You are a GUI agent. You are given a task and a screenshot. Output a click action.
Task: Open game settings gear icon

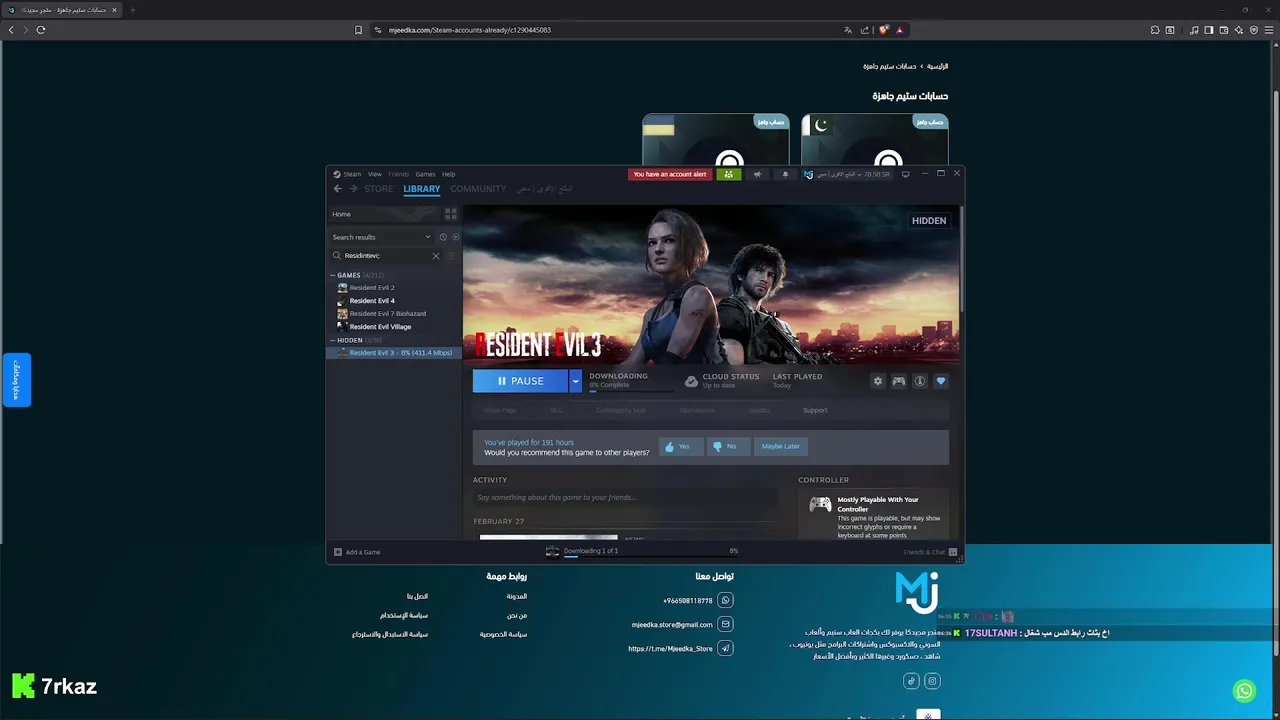coord(878,381)
